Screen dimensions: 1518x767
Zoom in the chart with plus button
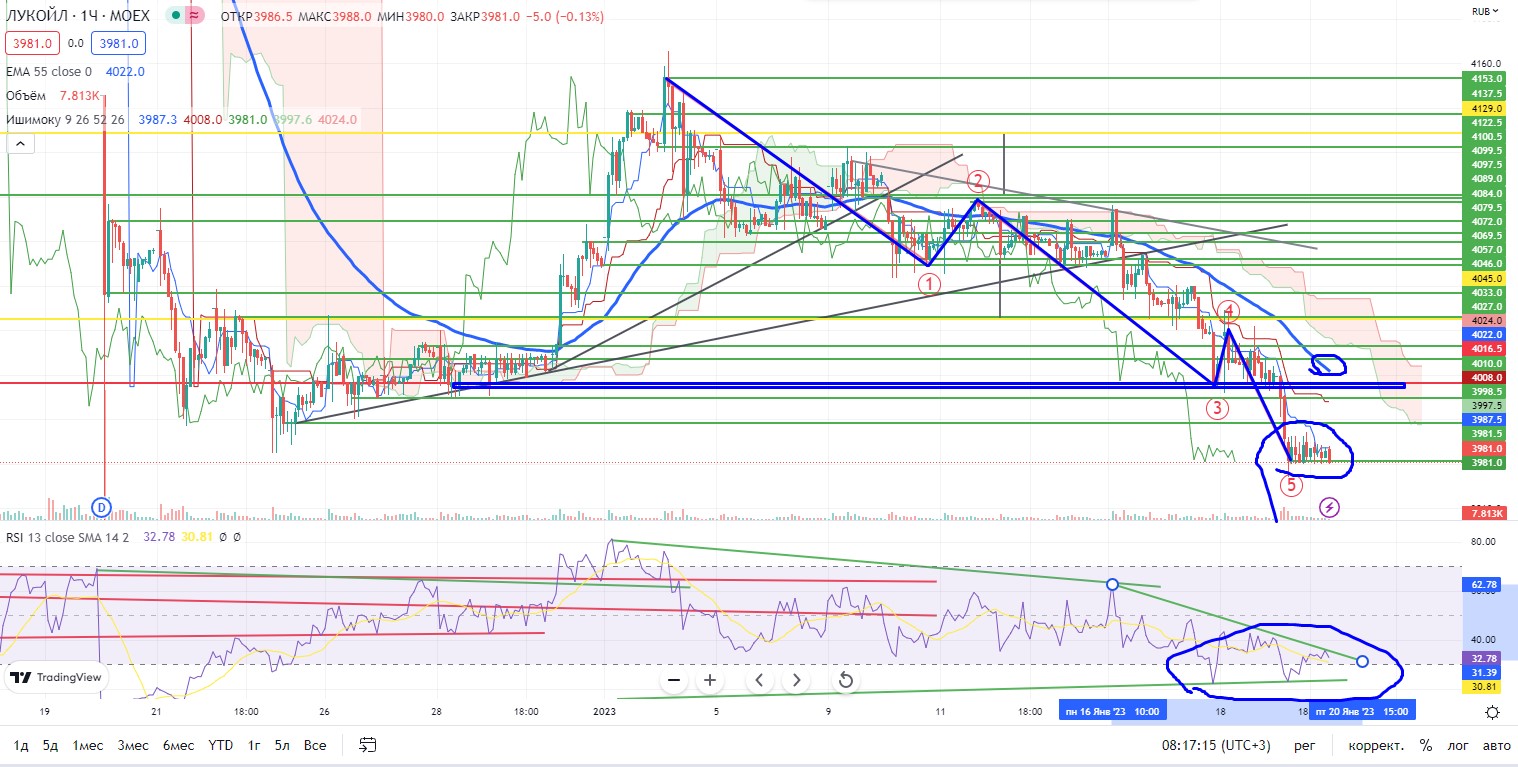tap(710, 680)
